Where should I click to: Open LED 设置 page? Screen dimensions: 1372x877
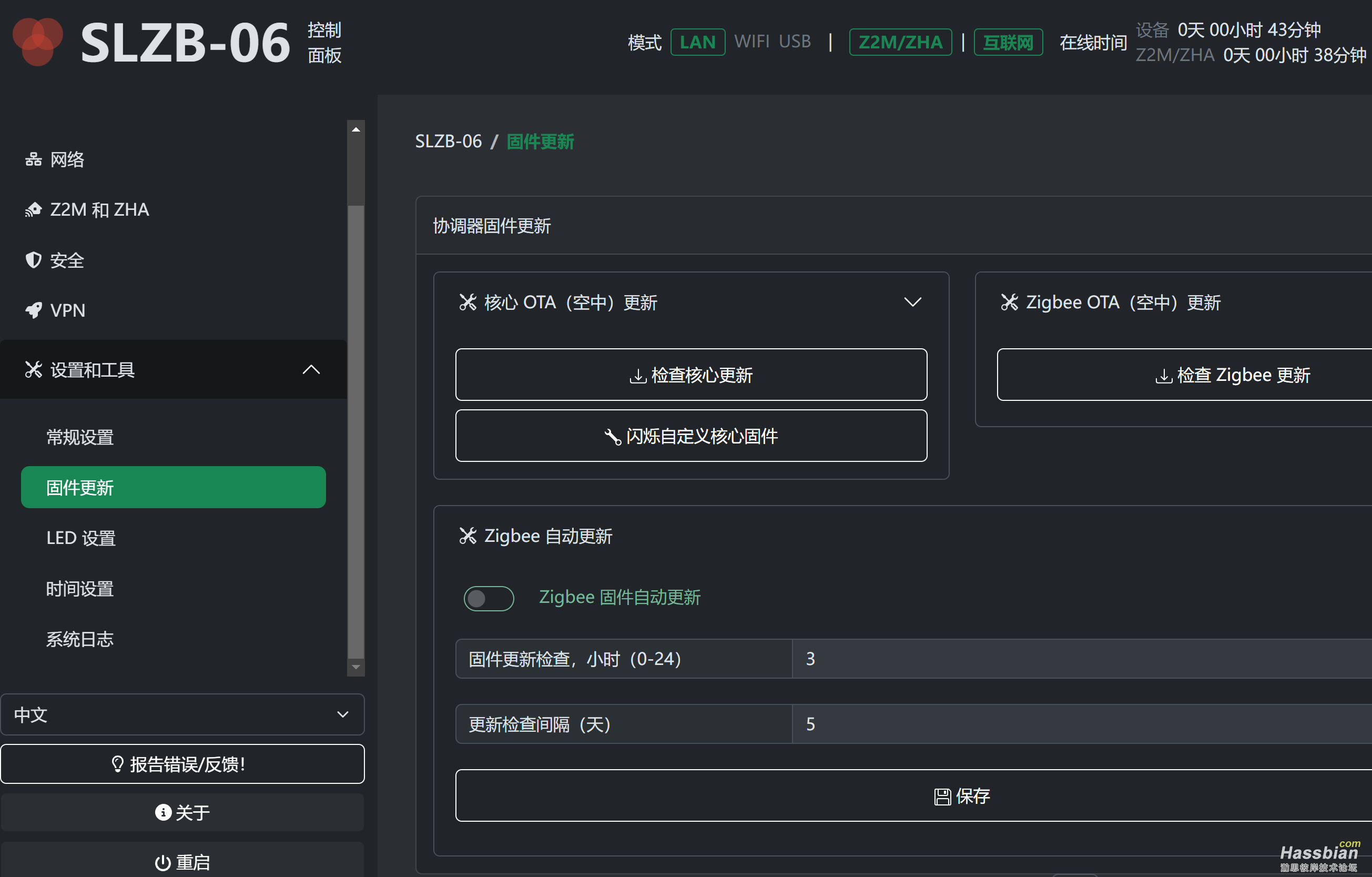(x=81, y=538)
